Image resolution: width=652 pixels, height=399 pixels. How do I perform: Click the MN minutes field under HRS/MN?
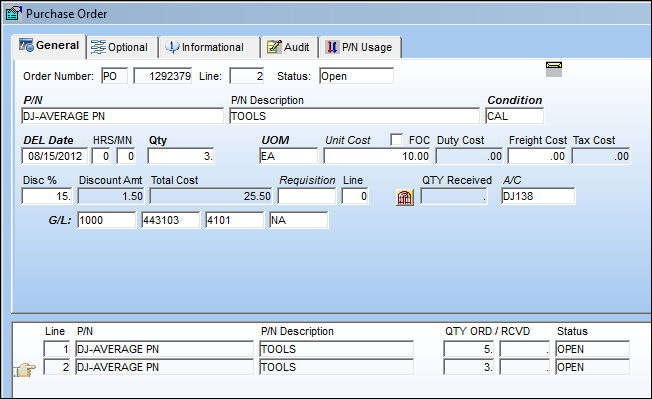[126, 156]
